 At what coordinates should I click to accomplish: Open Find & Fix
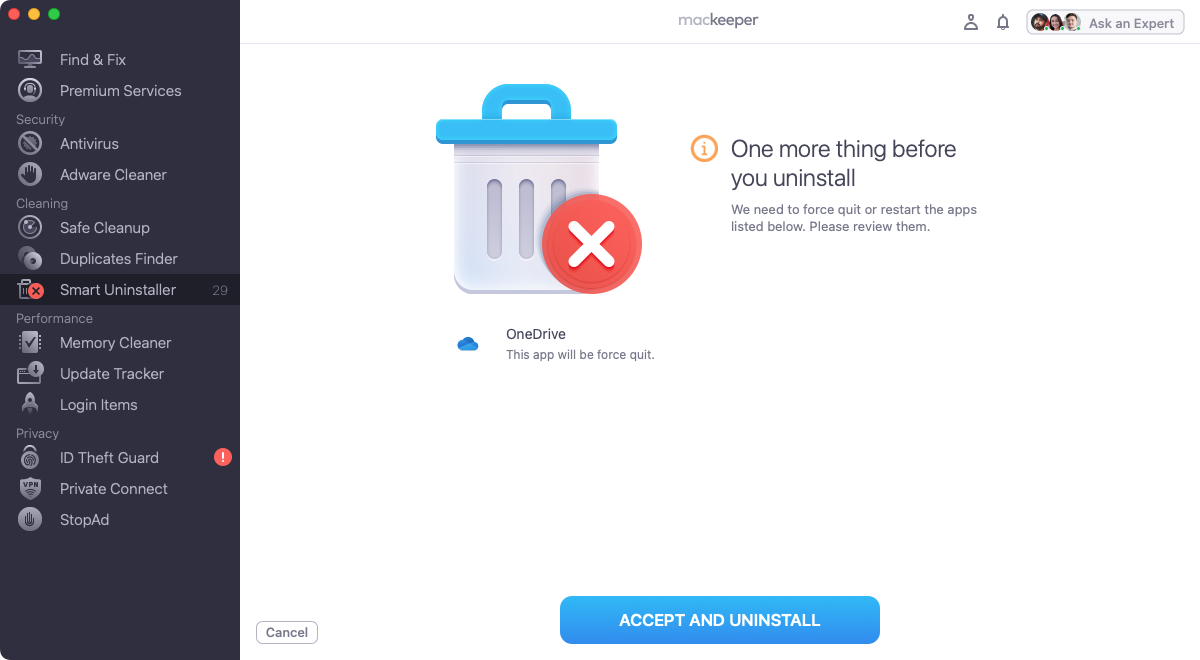90,59
